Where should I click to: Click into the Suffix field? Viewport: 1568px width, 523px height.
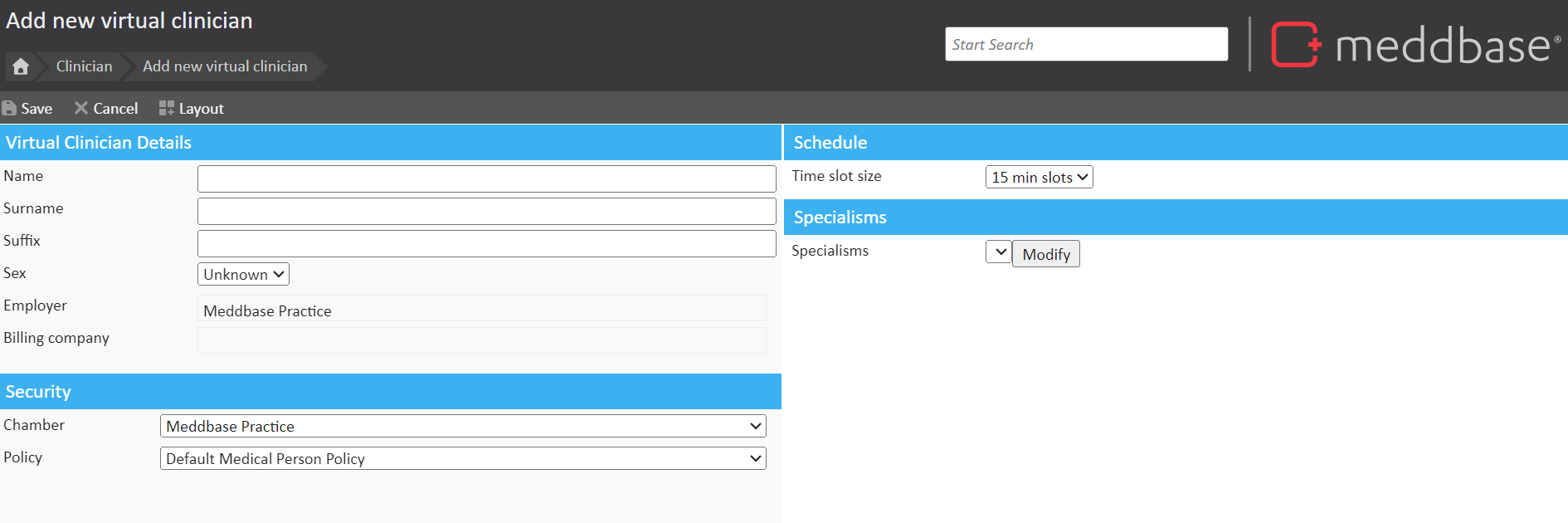click(486, 243)
